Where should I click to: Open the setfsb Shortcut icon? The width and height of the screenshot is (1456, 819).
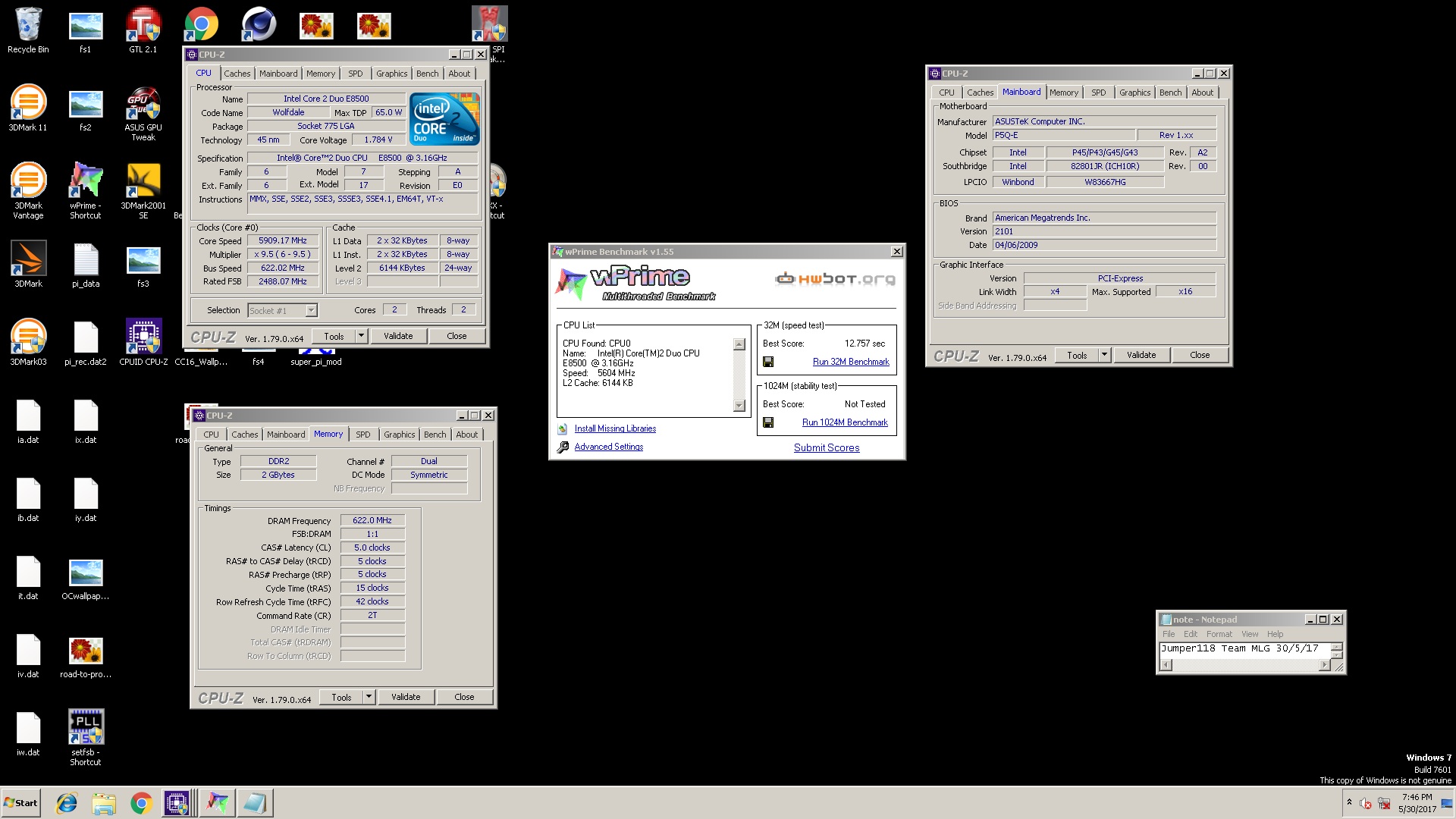86,737
